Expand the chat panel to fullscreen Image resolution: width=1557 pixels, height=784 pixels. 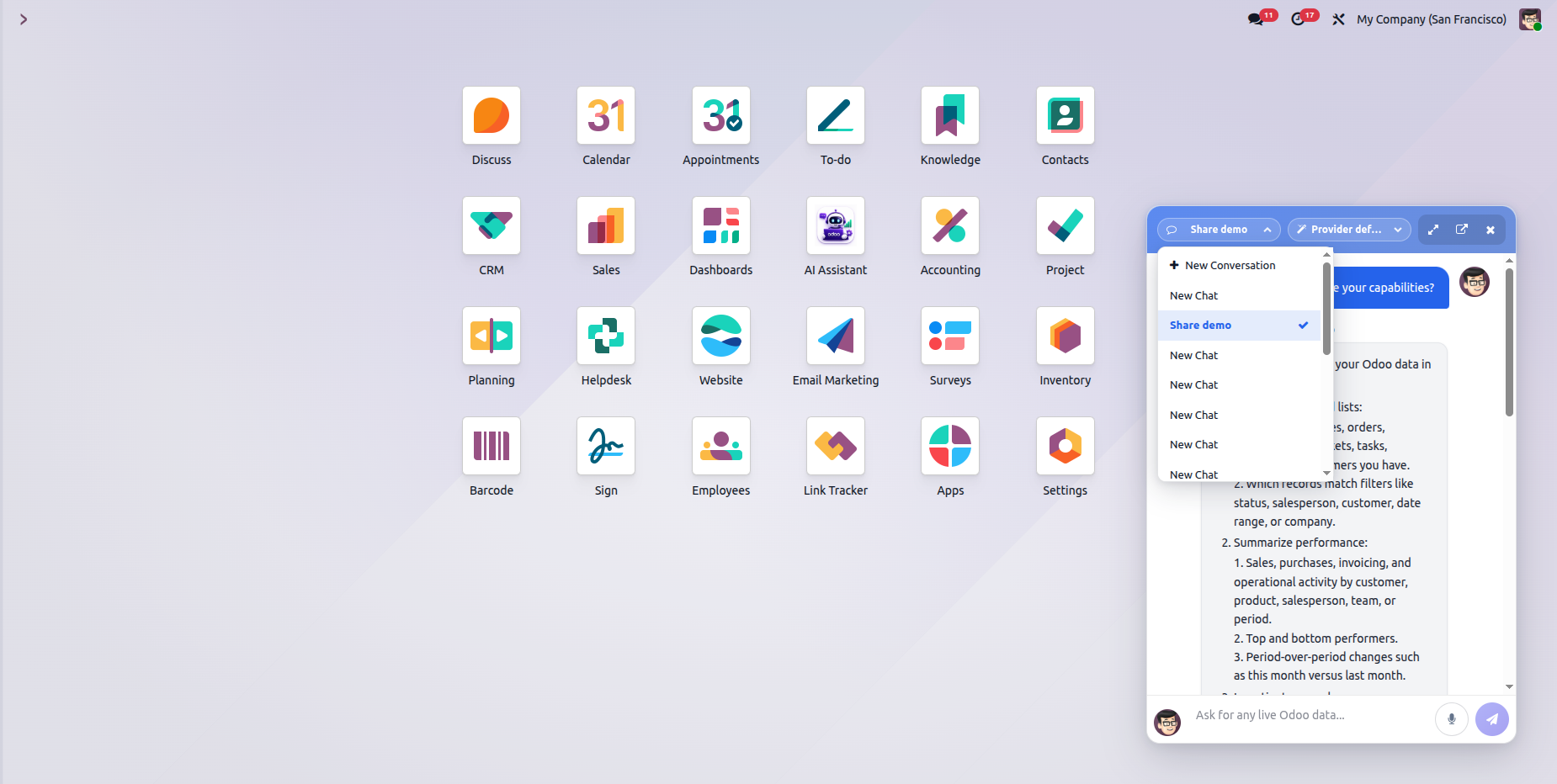point(1433,230)
